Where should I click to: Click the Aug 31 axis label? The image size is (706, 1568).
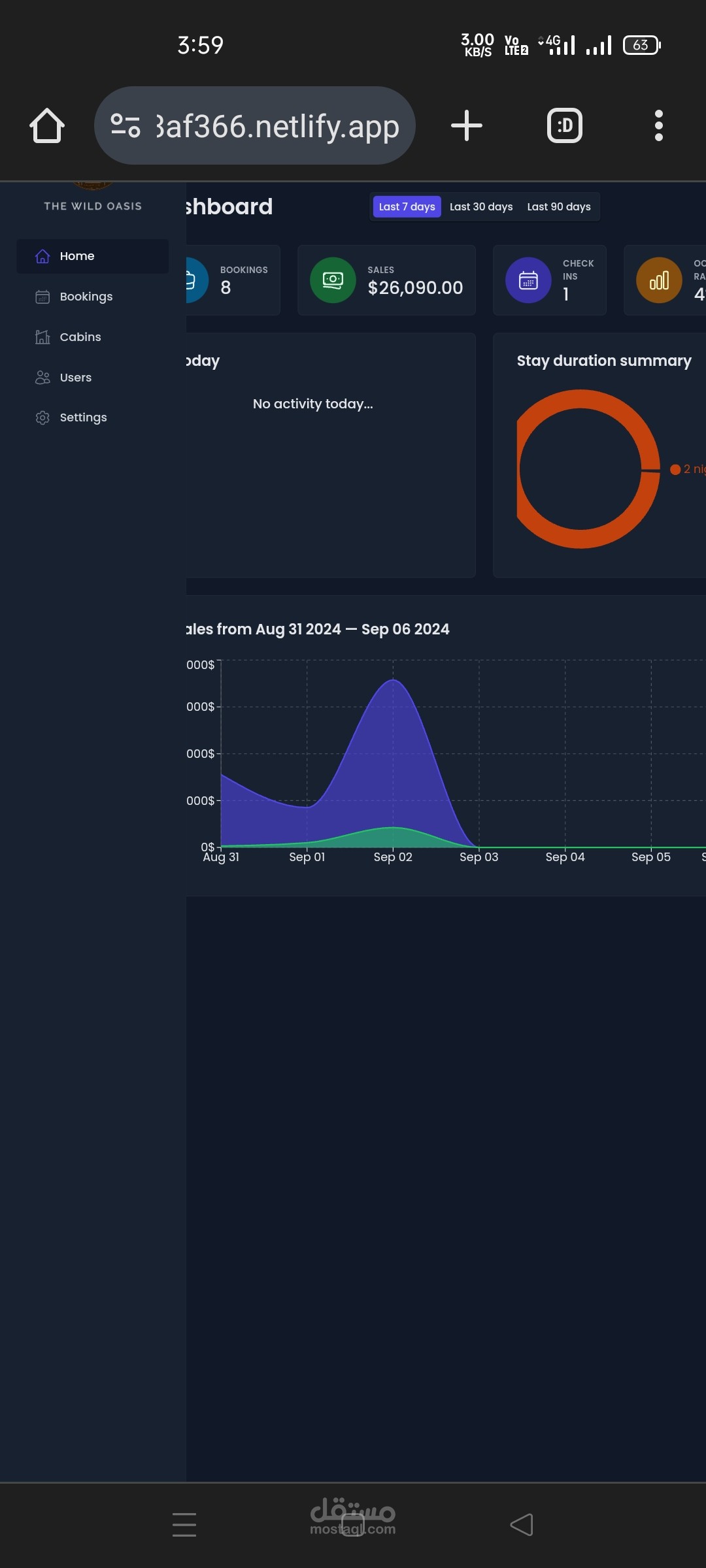221,857
